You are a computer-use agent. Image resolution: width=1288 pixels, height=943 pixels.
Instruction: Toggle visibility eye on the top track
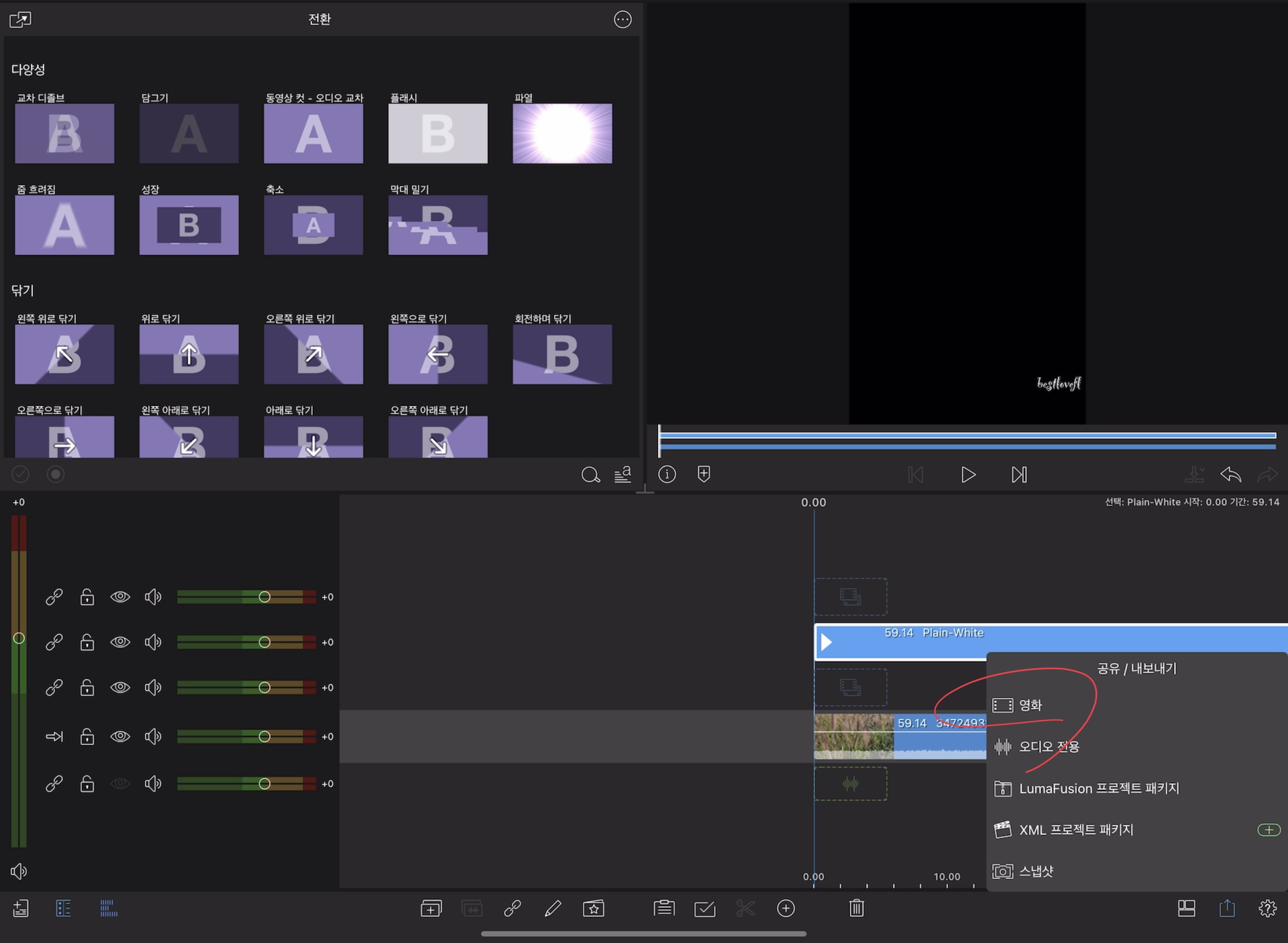tap(120, 597)
